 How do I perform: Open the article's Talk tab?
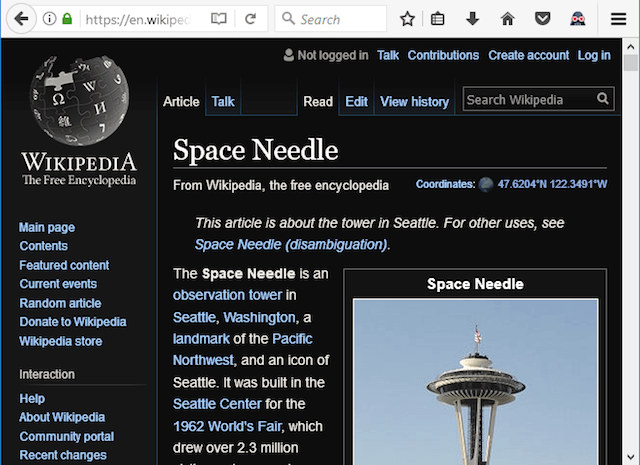(x=223, y=102)
